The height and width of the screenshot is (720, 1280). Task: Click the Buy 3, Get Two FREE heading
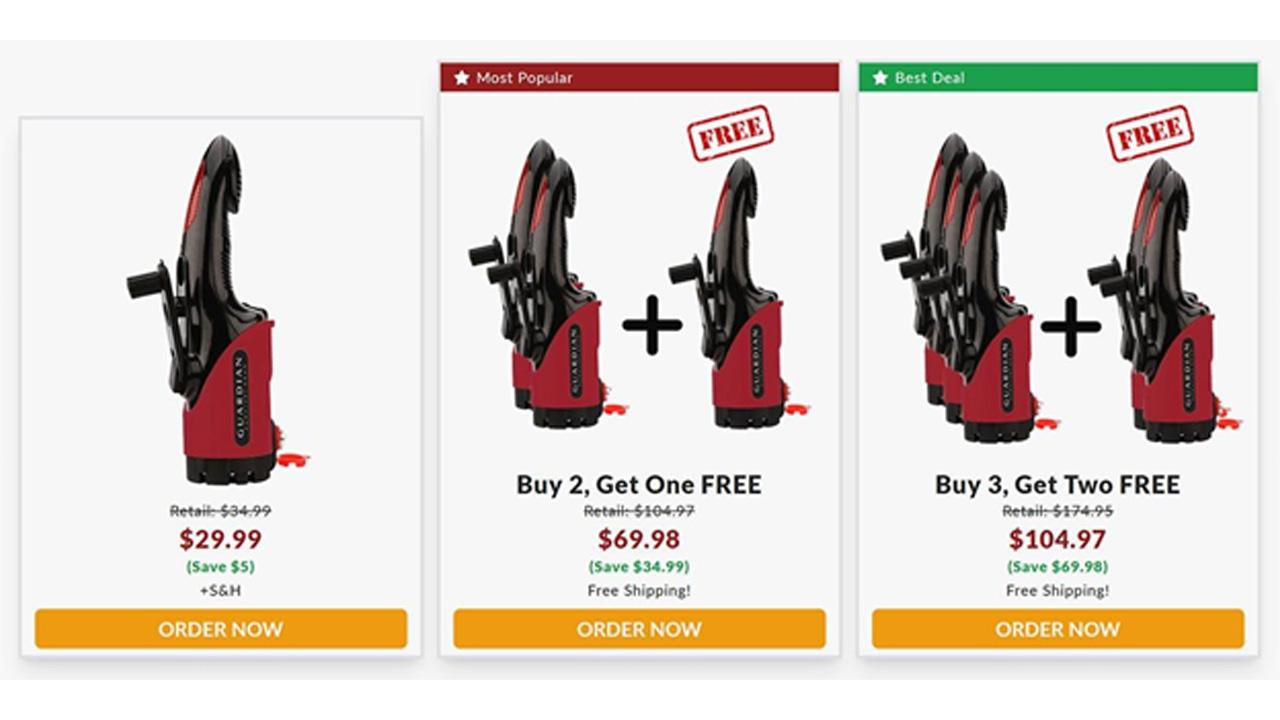(1058, 485)
